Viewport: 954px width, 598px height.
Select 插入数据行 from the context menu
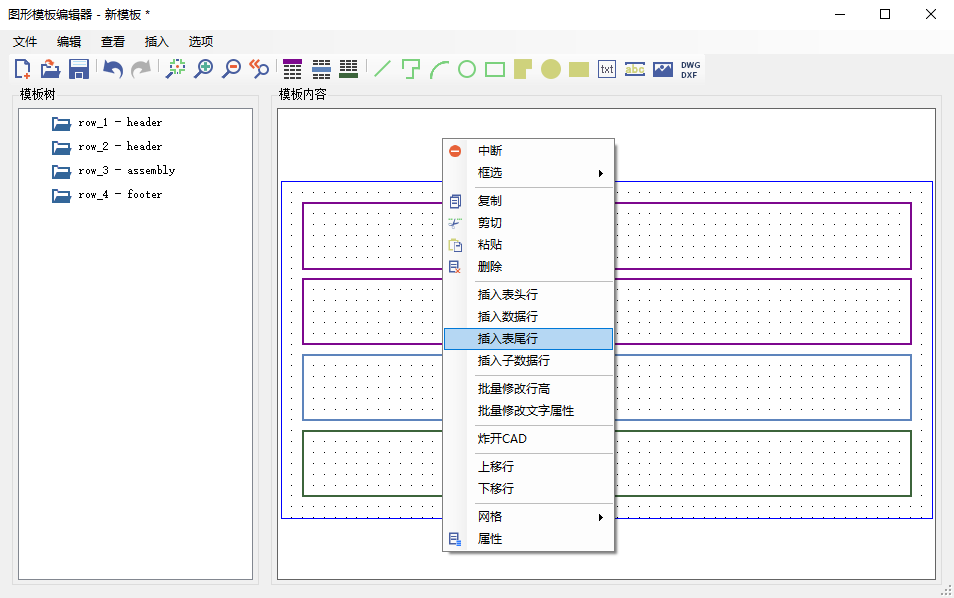click(x=528, y=316)
